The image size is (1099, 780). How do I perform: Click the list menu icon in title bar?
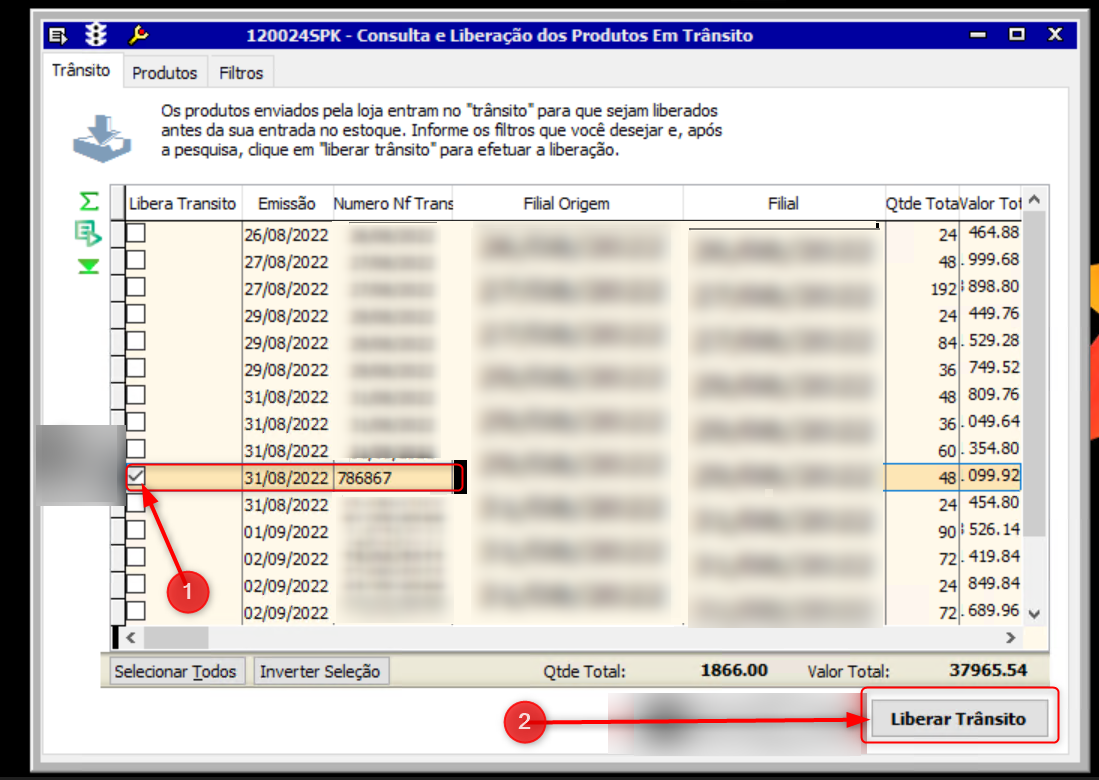click(x=57, y=35)
